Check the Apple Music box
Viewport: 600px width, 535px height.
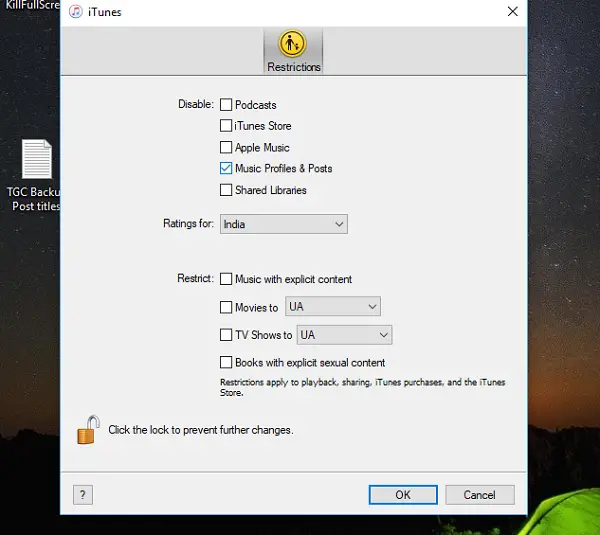click(x=226, y=147)
